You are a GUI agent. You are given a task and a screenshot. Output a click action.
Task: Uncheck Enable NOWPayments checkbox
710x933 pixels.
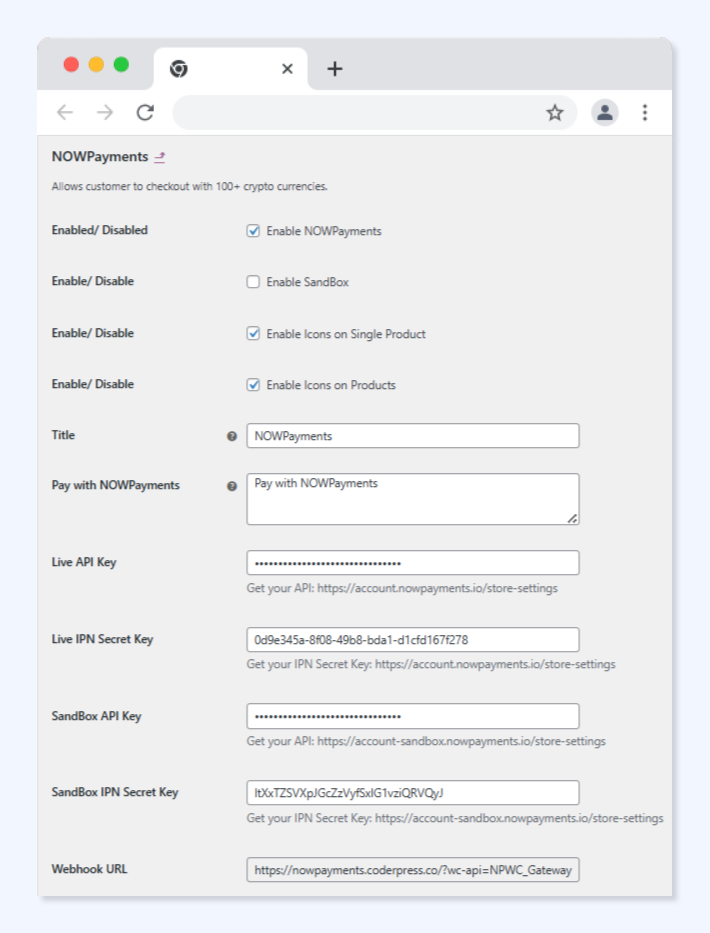[254, 231]
